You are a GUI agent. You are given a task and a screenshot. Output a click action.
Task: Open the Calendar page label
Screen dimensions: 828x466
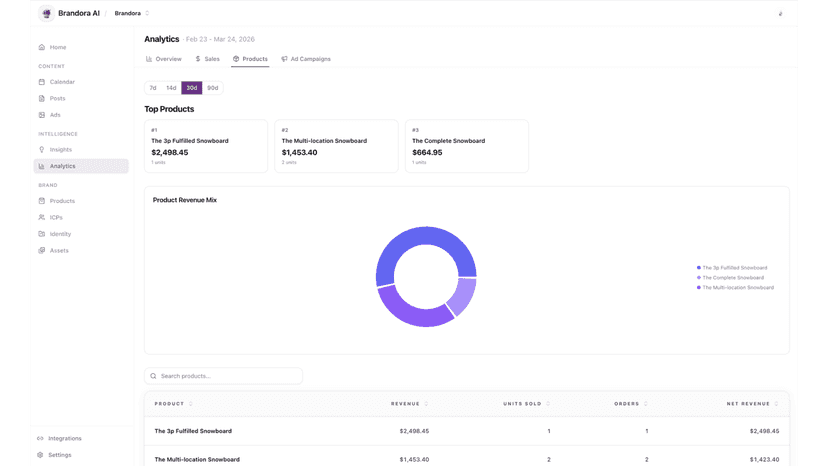click(62, 82)
